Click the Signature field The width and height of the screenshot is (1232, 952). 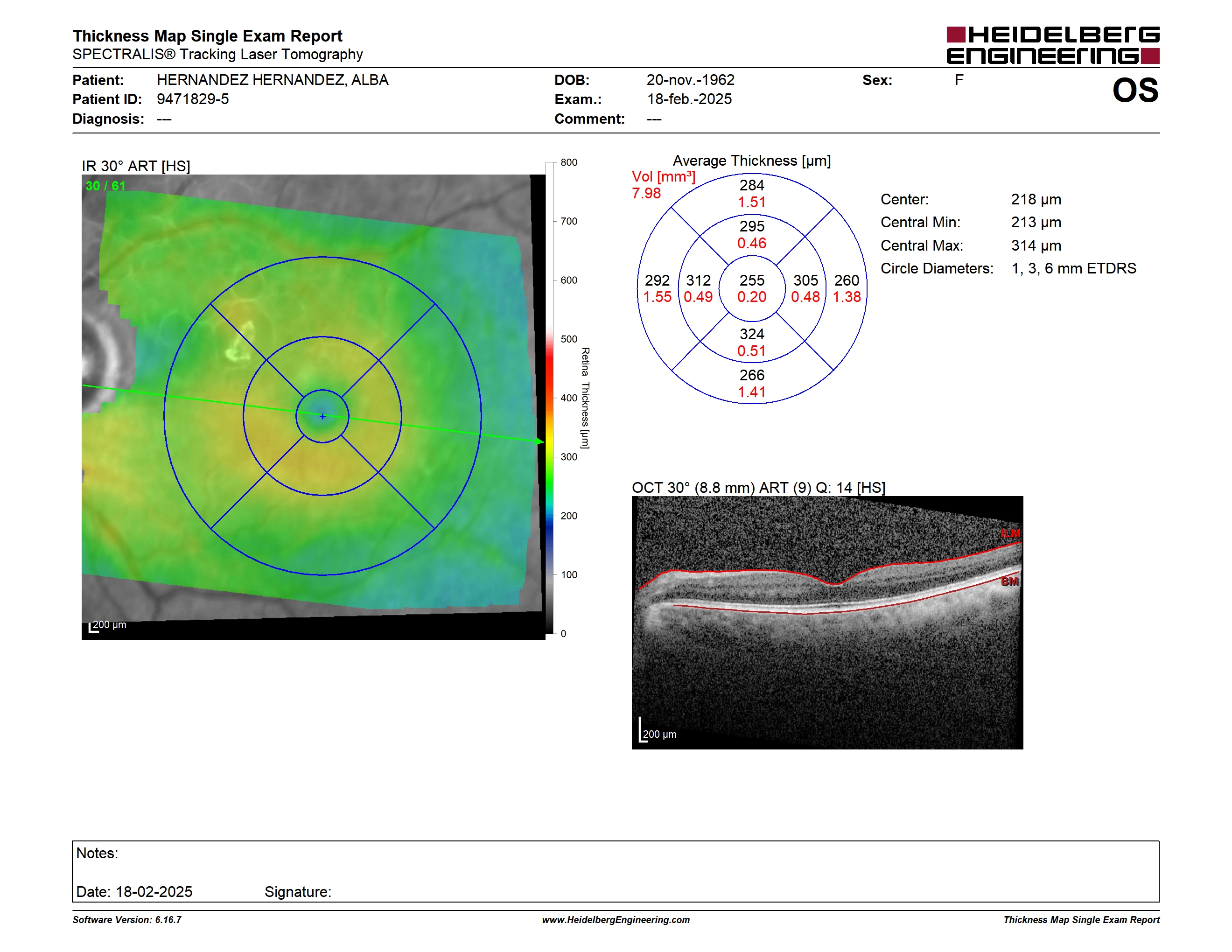[x=298, y=892]
